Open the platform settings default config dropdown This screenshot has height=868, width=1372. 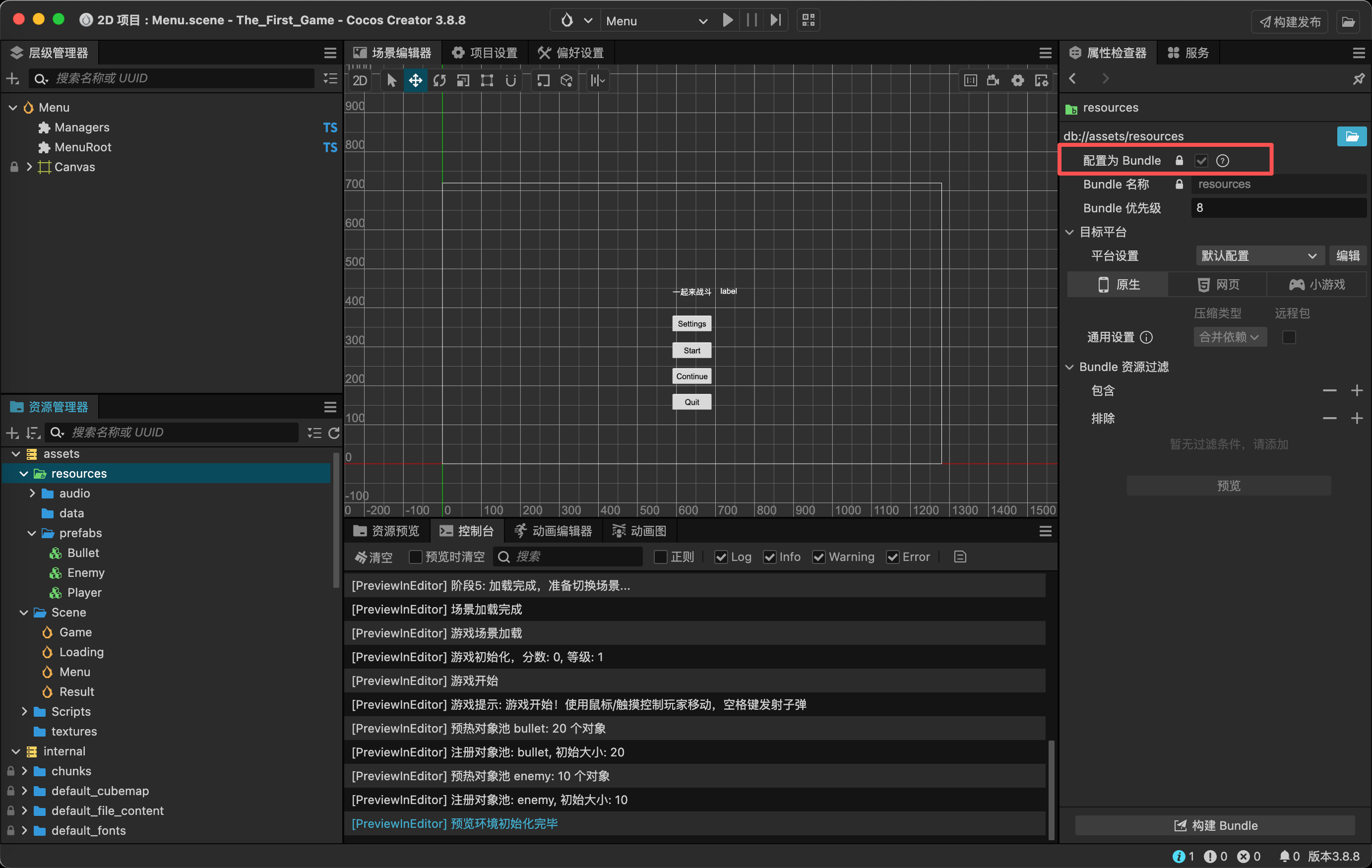pyautogui.click(x=1258, y=256)
